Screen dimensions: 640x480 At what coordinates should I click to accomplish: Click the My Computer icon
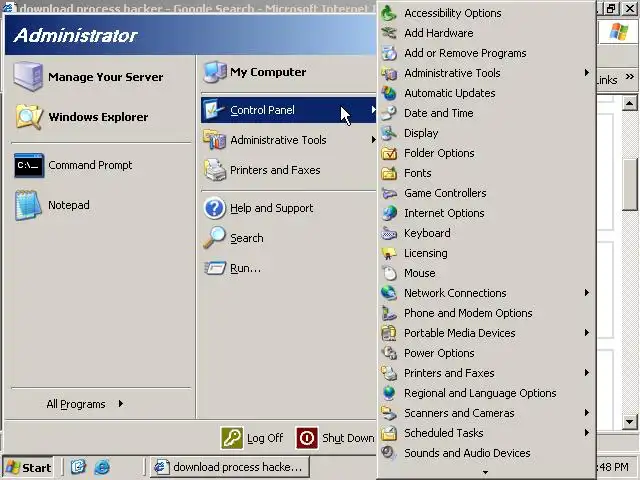215,72
